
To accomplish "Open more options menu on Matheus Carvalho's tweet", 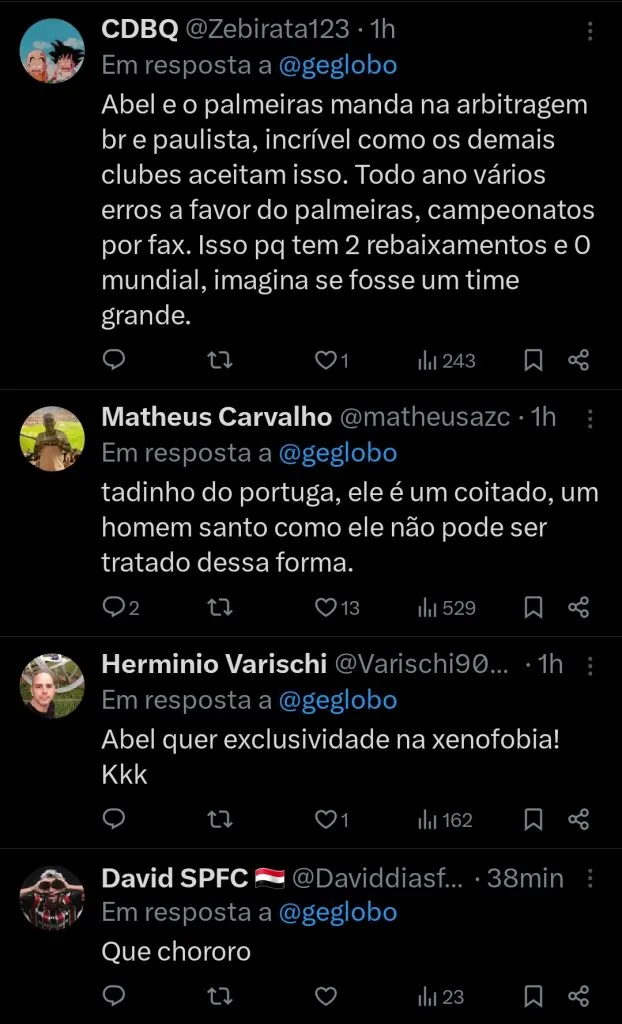I will (590, 418).
